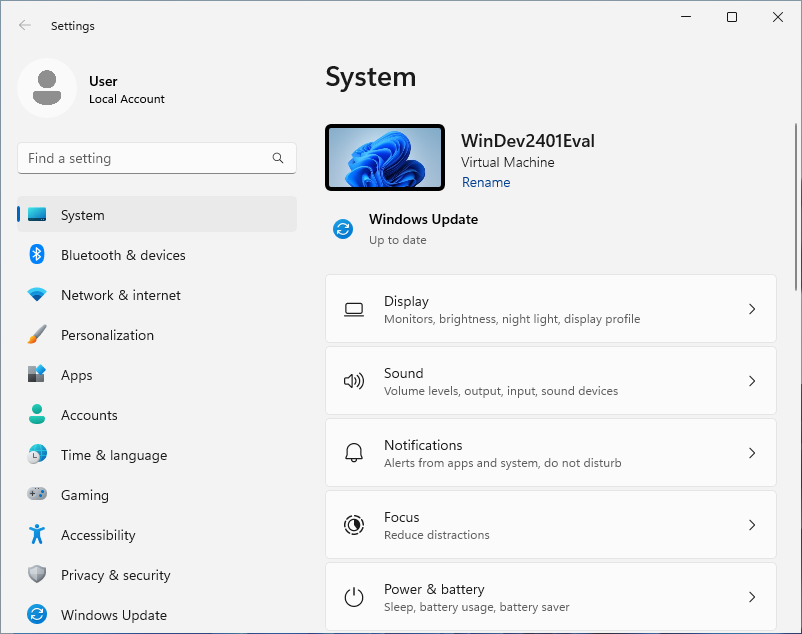The height and width of the screenshot is (634, 802).
Task: Expand Display settings via its chevron
Action: pyautogui.click(x=752, y=309)
